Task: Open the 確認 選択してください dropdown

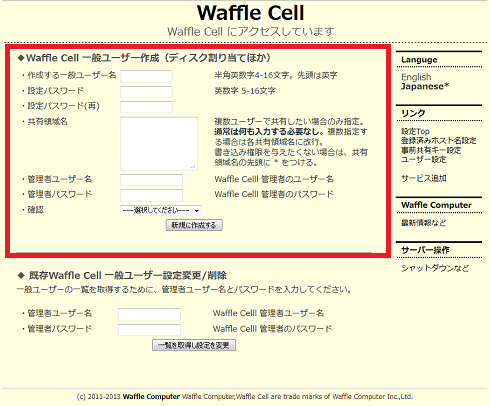Action: pos(161,210)
